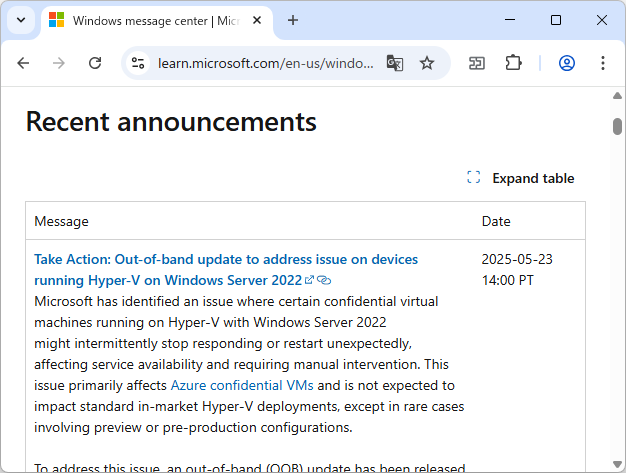The height and width of the screenshot is (473, 626).
Task: Click the vertical scrollbar thumb
Action: (617, 126)
